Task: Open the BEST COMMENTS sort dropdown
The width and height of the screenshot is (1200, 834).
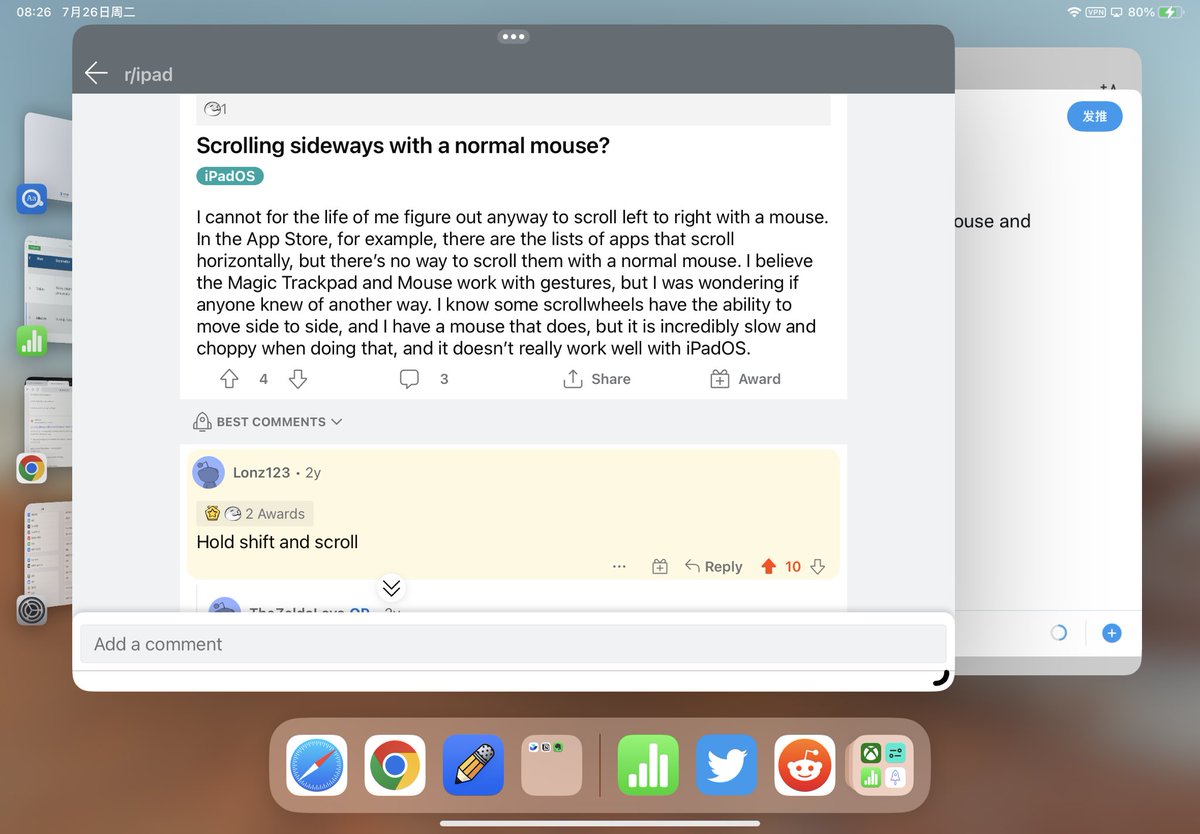Action: point(268,422)
